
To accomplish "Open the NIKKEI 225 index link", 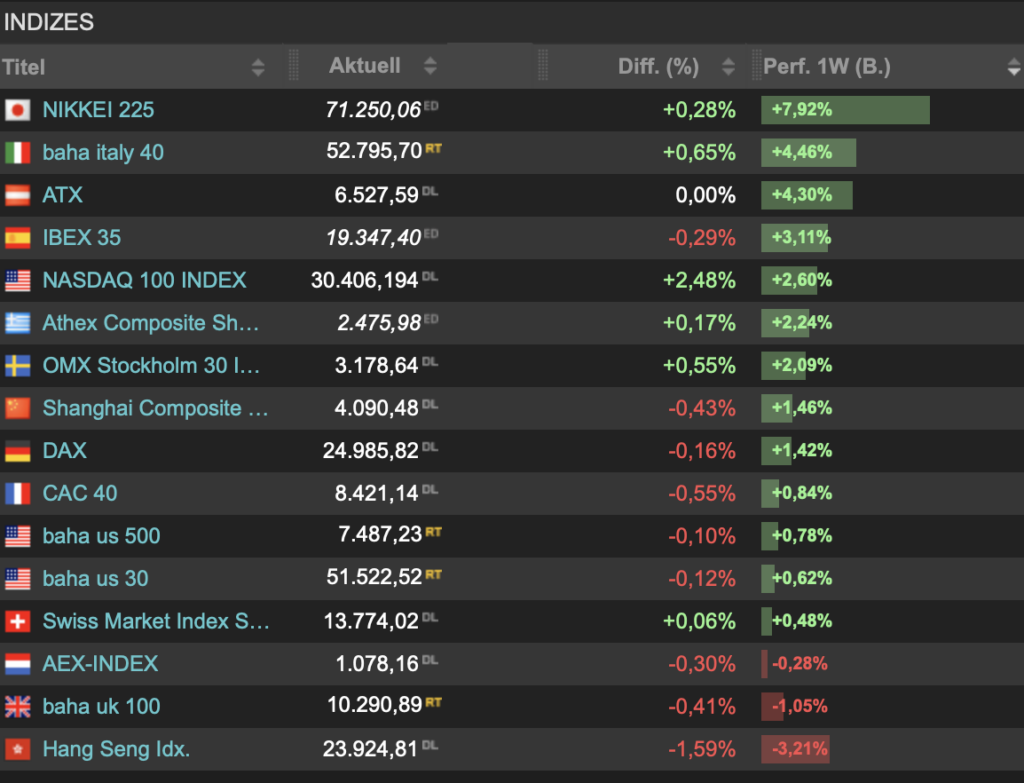I will pos(98,110).
